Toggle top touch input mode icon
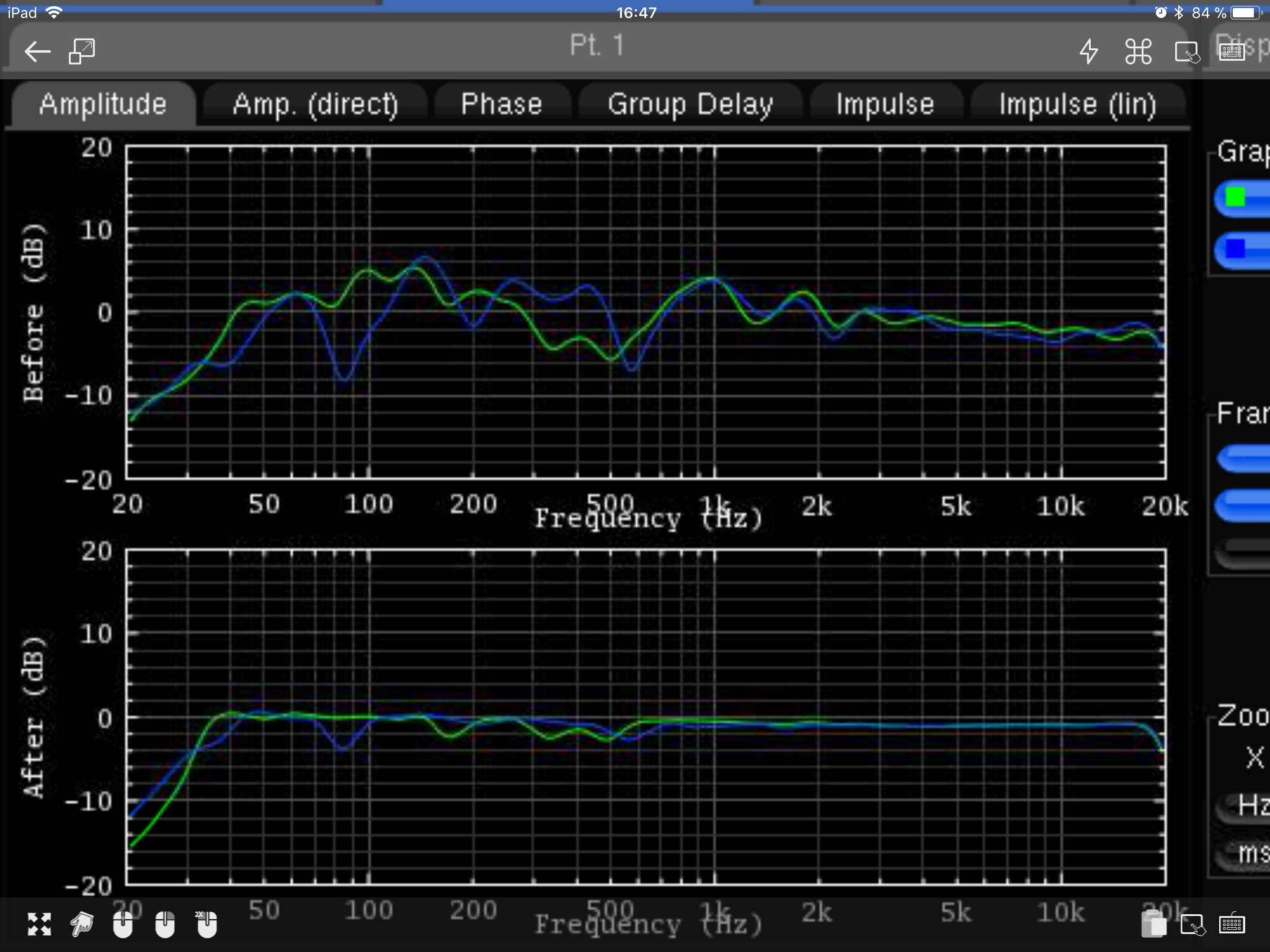Screen dimensions: 1270x952 pyautogui.click(x=1187, y=51)
